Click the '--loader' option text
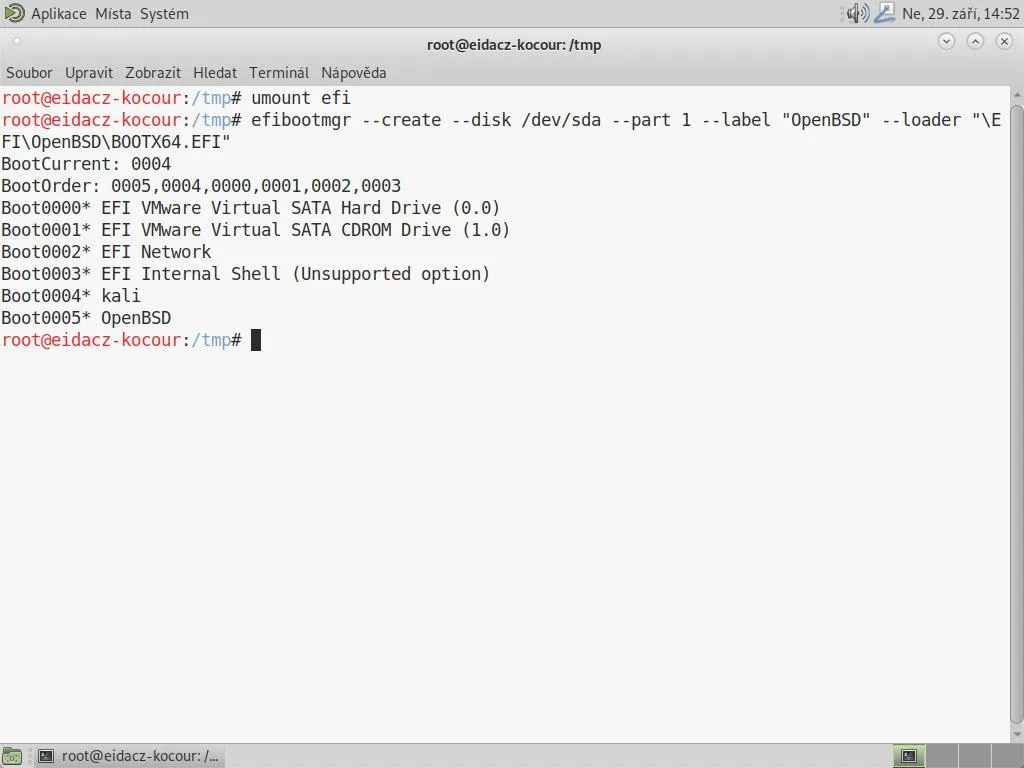Image resolution: width=1024 pixels, height=768 pixels. 921,120
